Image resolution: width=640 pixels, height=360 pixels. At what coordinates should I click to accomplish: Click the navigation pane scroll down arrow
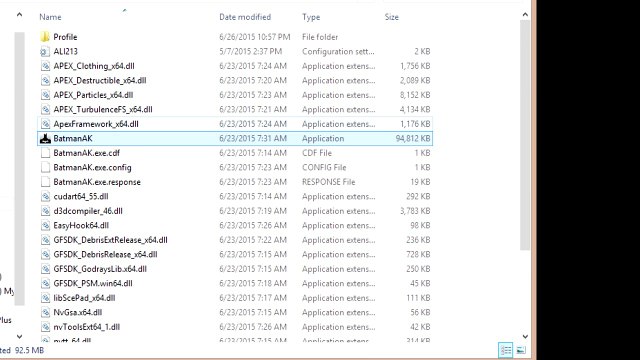tap(19, 337)
